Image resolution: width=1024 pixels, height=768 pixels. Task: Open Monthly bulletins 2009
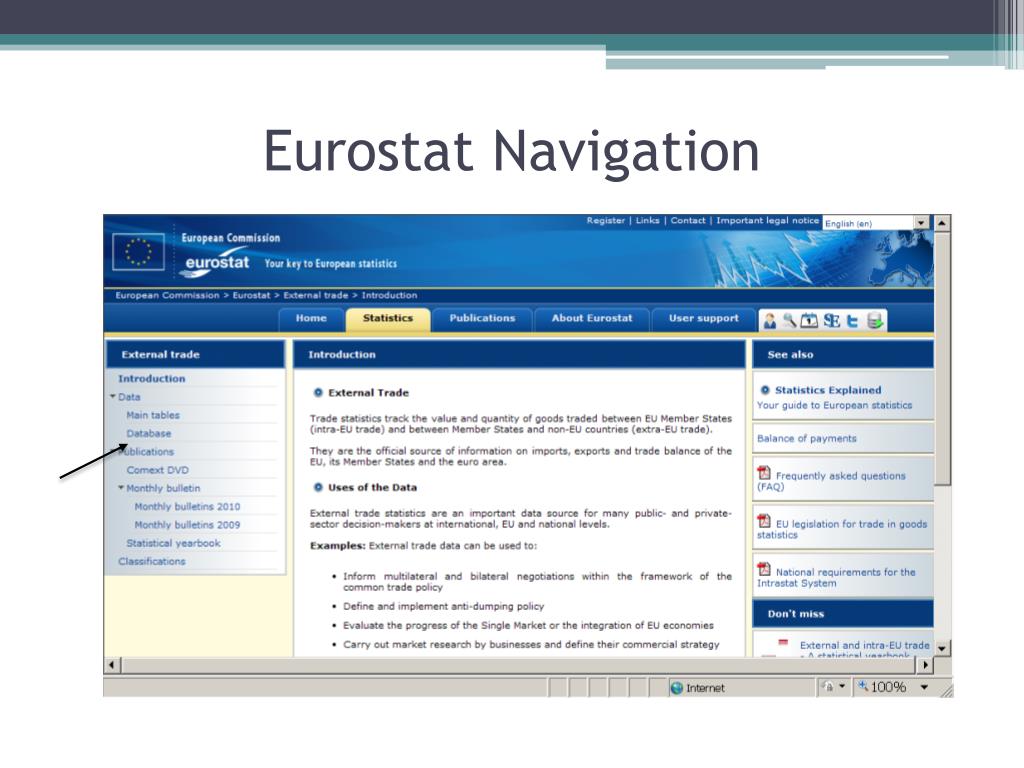tap(187, 524)
